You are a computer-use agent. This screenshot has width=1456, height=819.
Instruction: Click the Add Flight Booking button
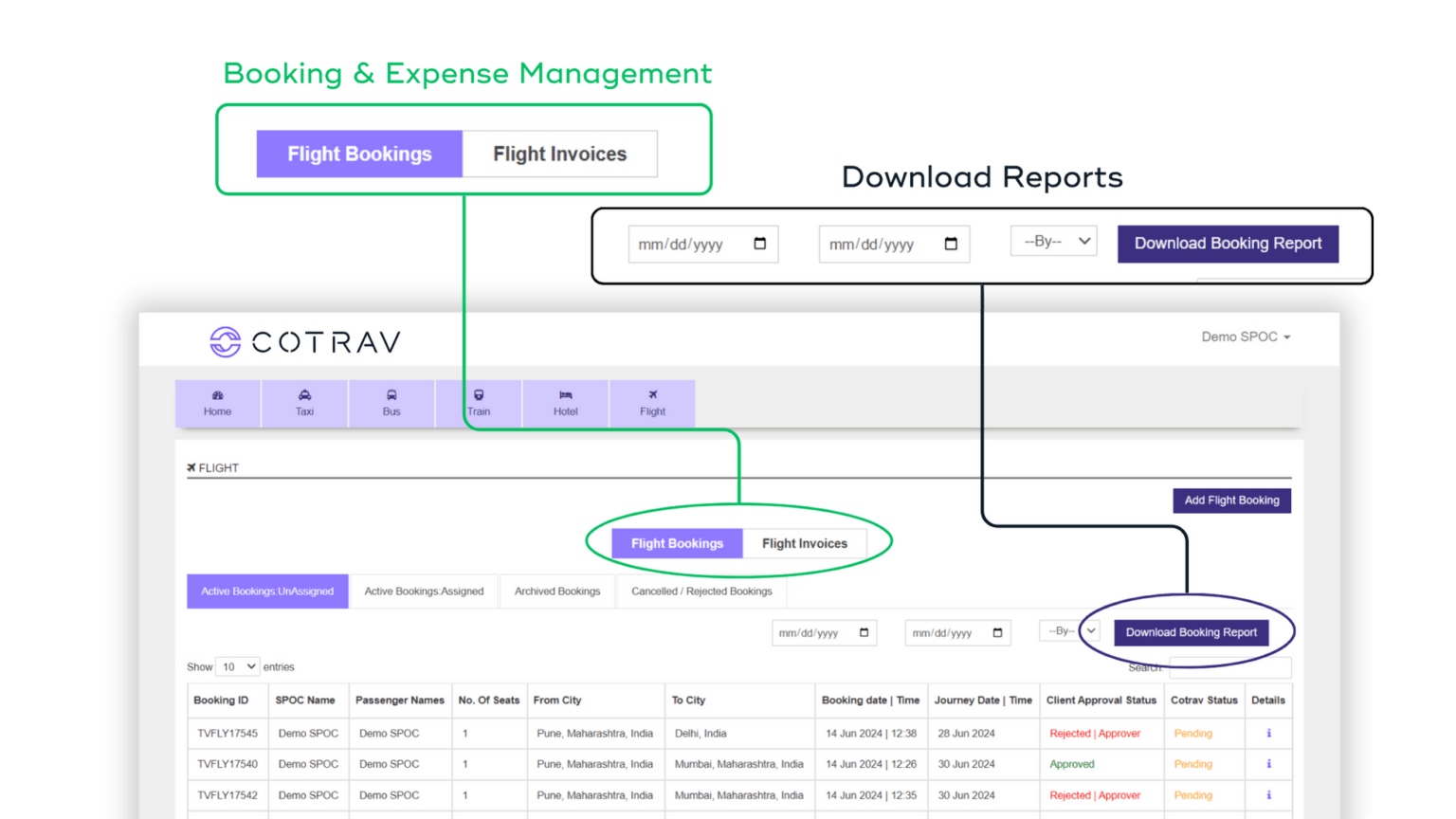click(x=1231, y=500)
